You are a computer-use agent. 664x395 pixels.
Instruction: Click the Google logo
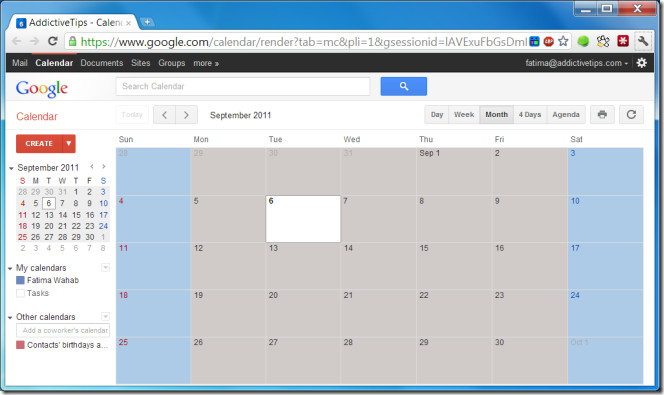[42, 88]
